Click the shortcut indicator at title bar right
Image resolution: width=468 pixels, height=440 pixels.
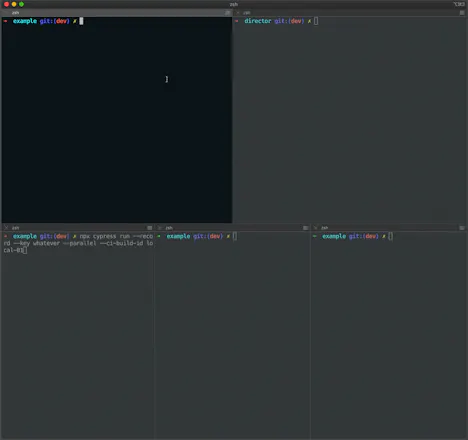[459, 4]
